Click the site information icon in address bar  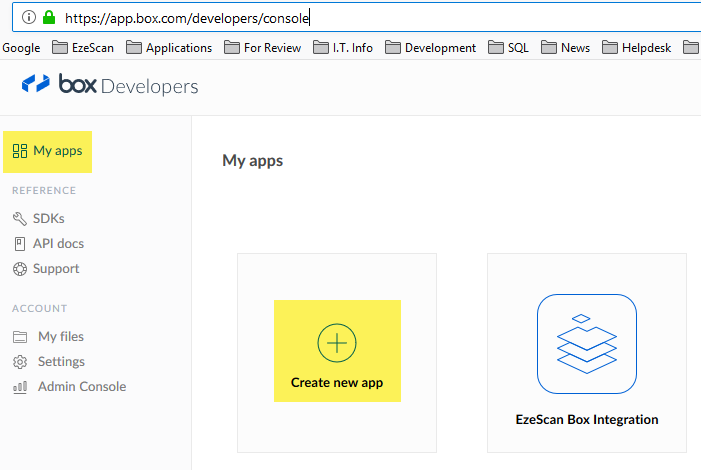tap(28, 17)
